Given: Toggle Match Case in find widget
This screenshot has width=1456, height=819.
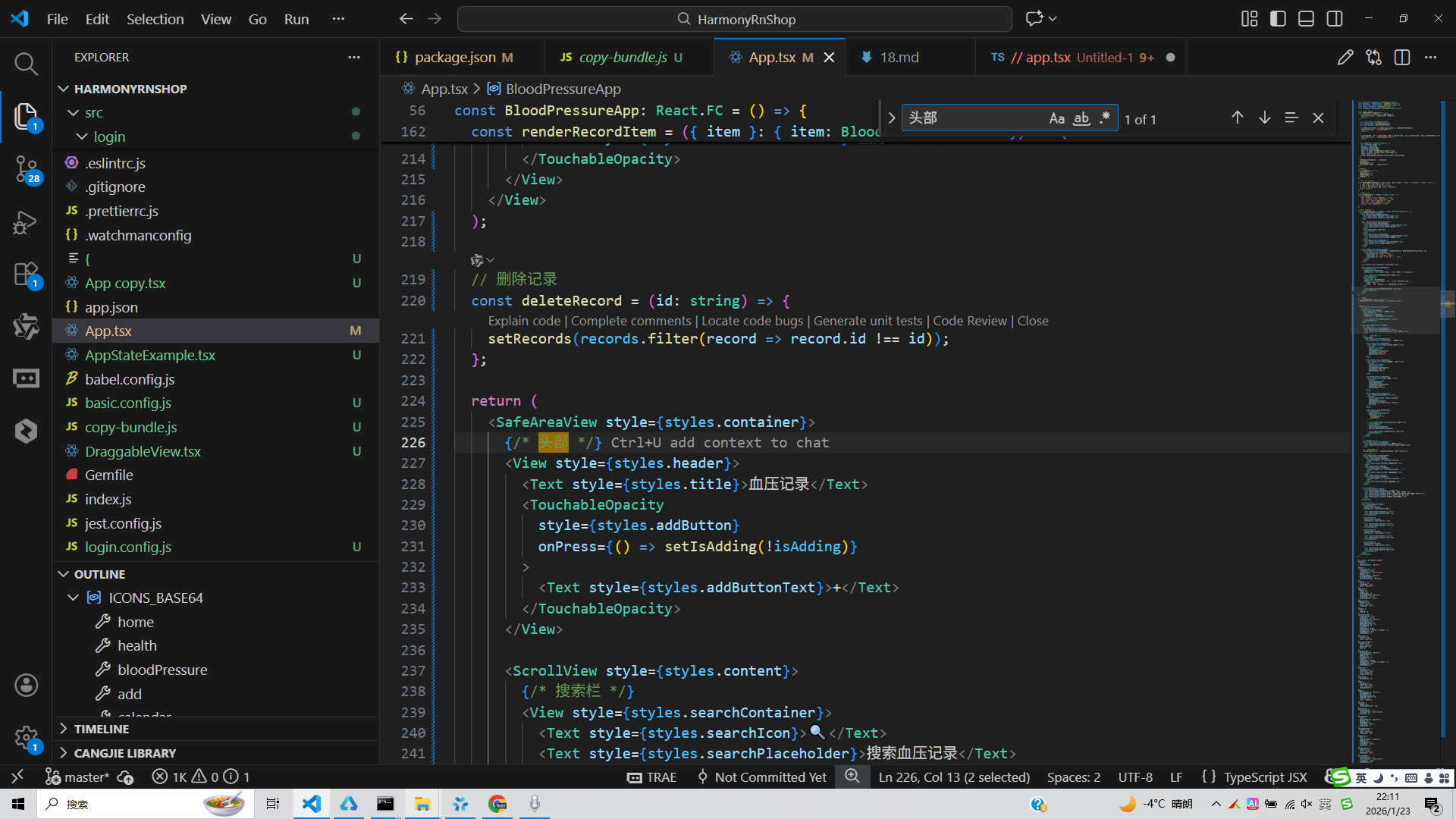Looking at the screenshot, I should click(x=1056, y=118).
